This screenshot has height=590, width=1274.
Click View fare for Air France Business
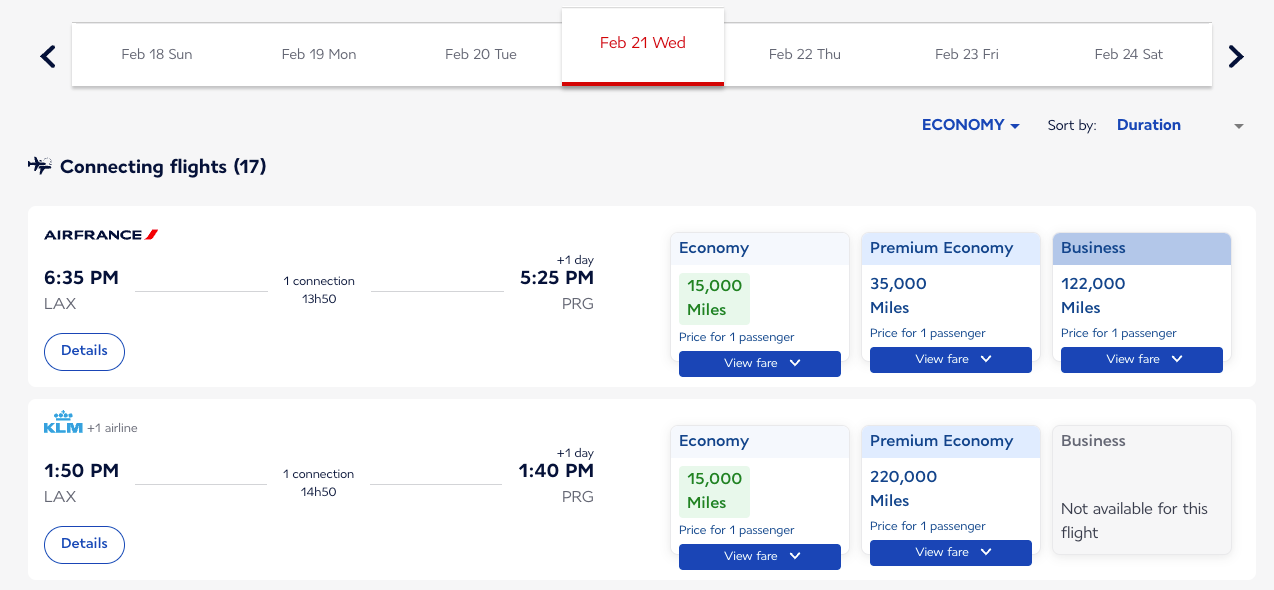pyautogui.click(x=1141, y=359)
